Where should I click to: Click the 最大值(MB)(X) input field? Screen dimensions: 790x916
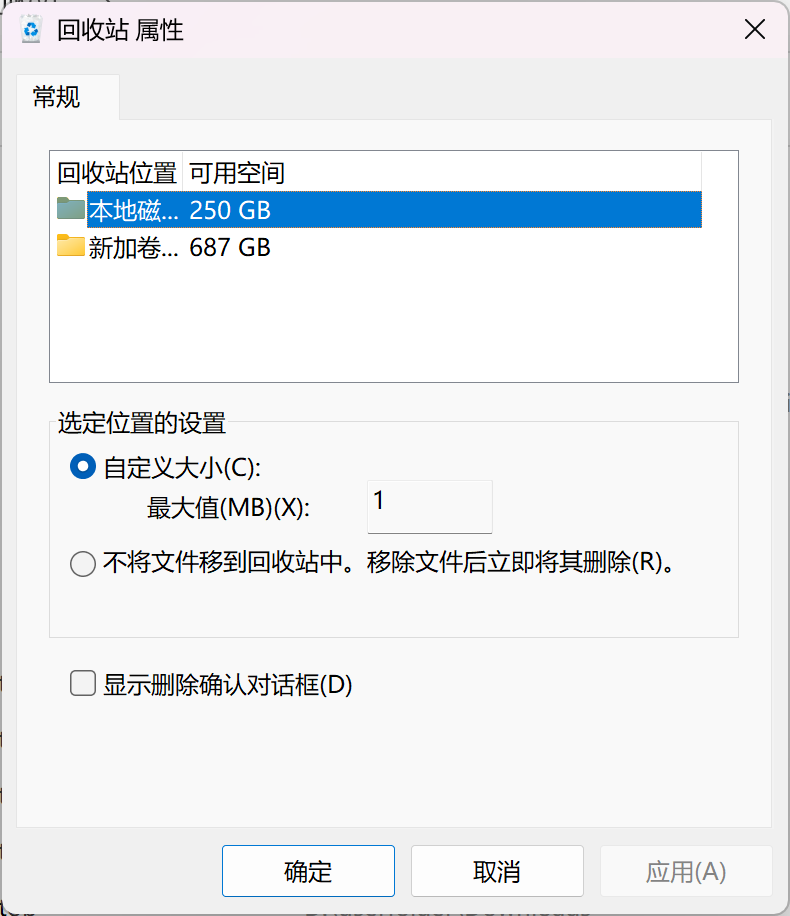(x=428, y=506)
